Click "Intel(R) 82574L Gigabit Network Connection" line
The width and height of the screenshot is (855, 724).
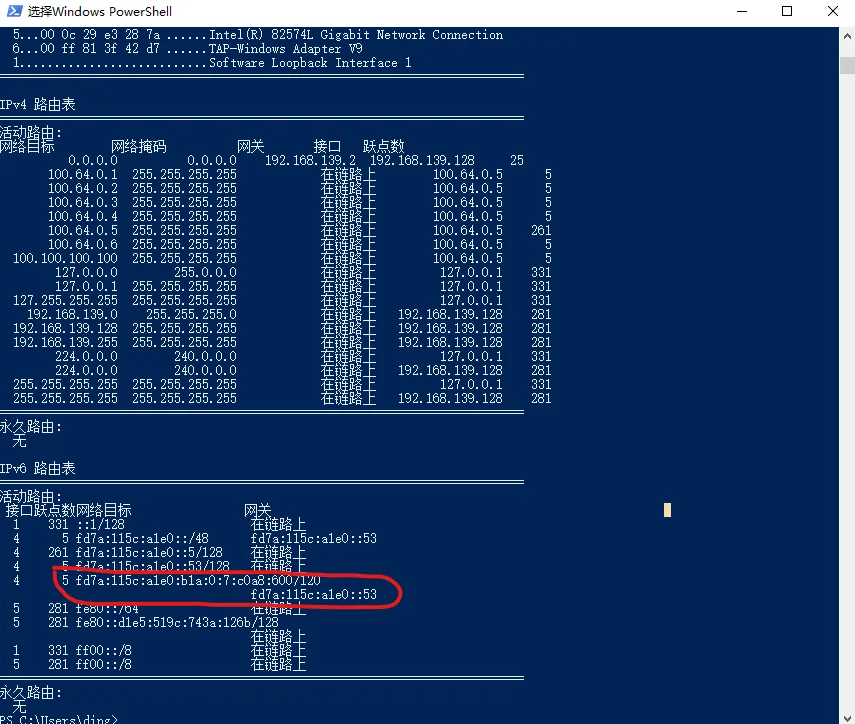coord(356,35)
